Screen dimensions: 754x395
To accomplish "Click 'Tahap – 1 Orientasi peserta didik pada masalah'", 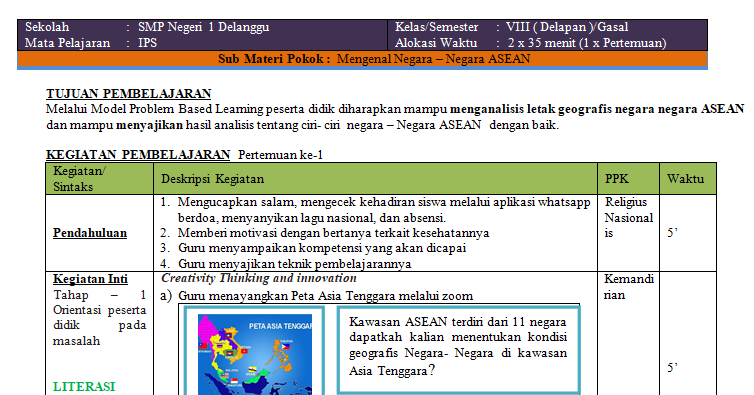I will click(100, 318).
